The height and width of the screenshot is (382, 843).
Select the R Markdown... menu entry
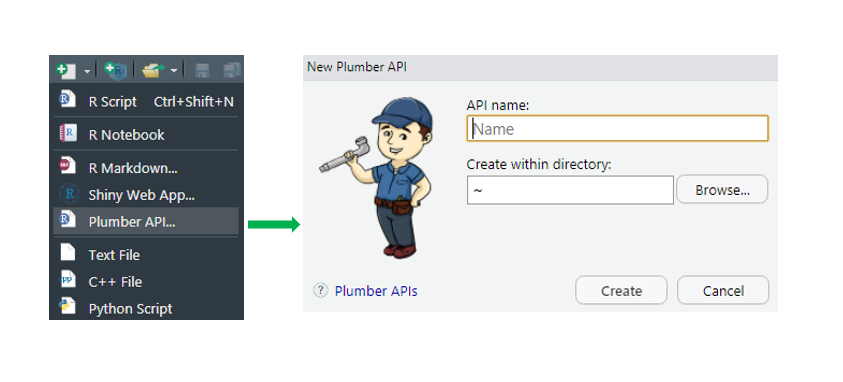pos(146,168)
